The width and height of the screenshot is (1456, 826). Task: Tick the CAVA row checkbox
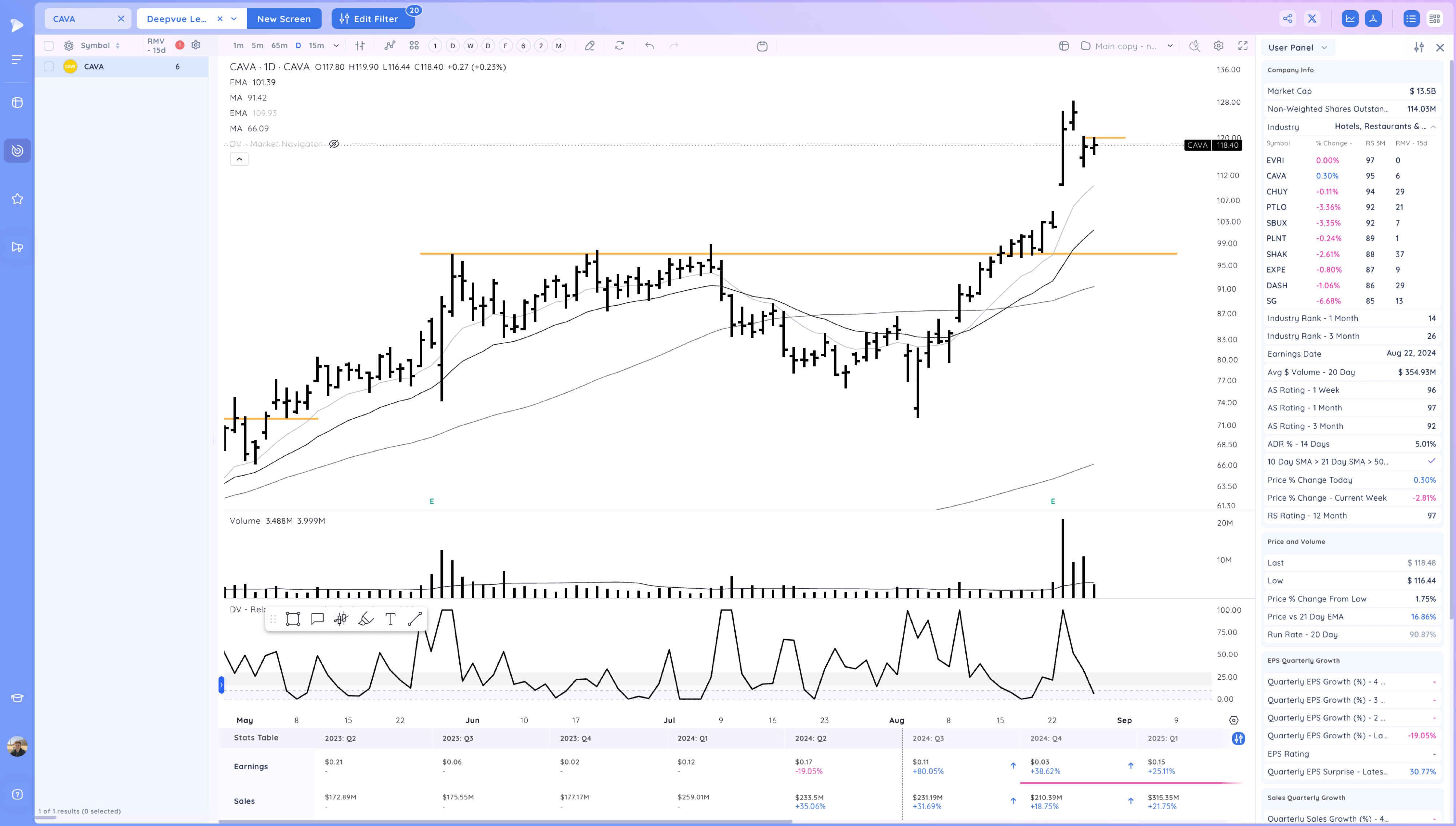49,67
